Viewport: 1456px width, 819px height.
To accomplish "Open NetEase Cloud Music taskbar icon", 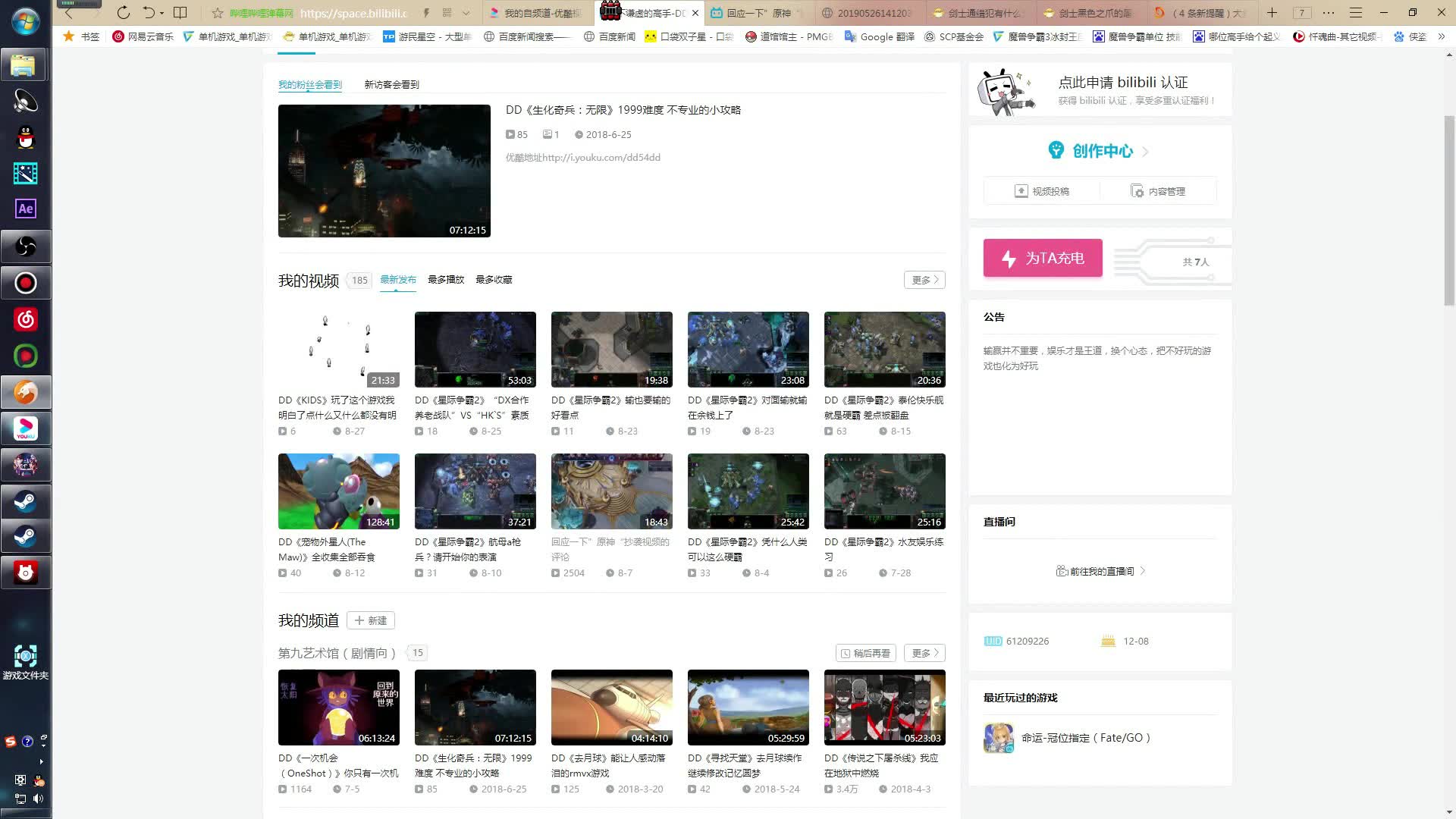I will coord(25,319).
